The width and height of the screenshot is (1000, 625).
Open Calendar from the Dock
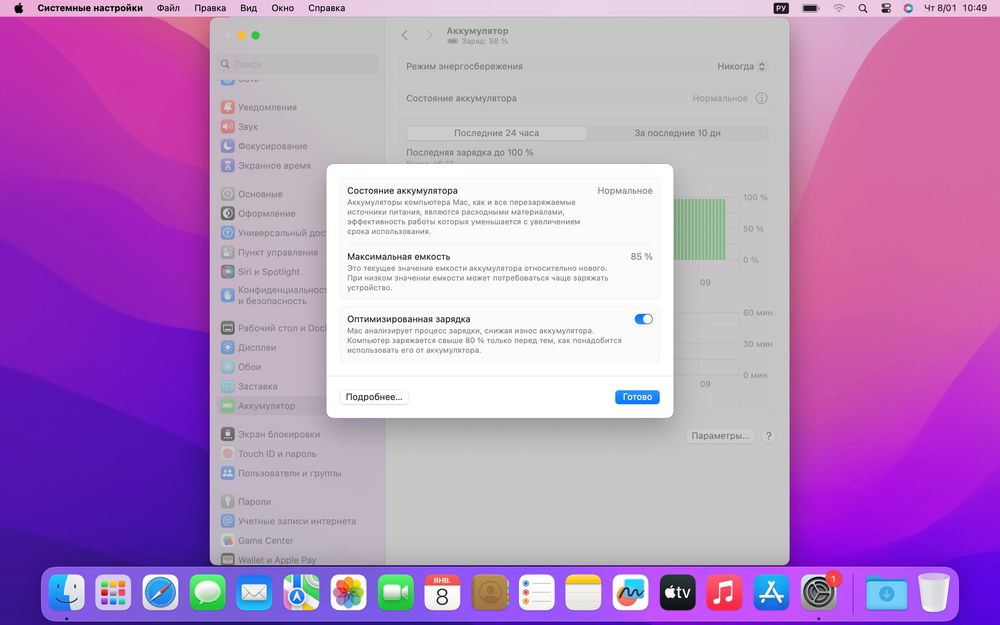coord(442,592)
